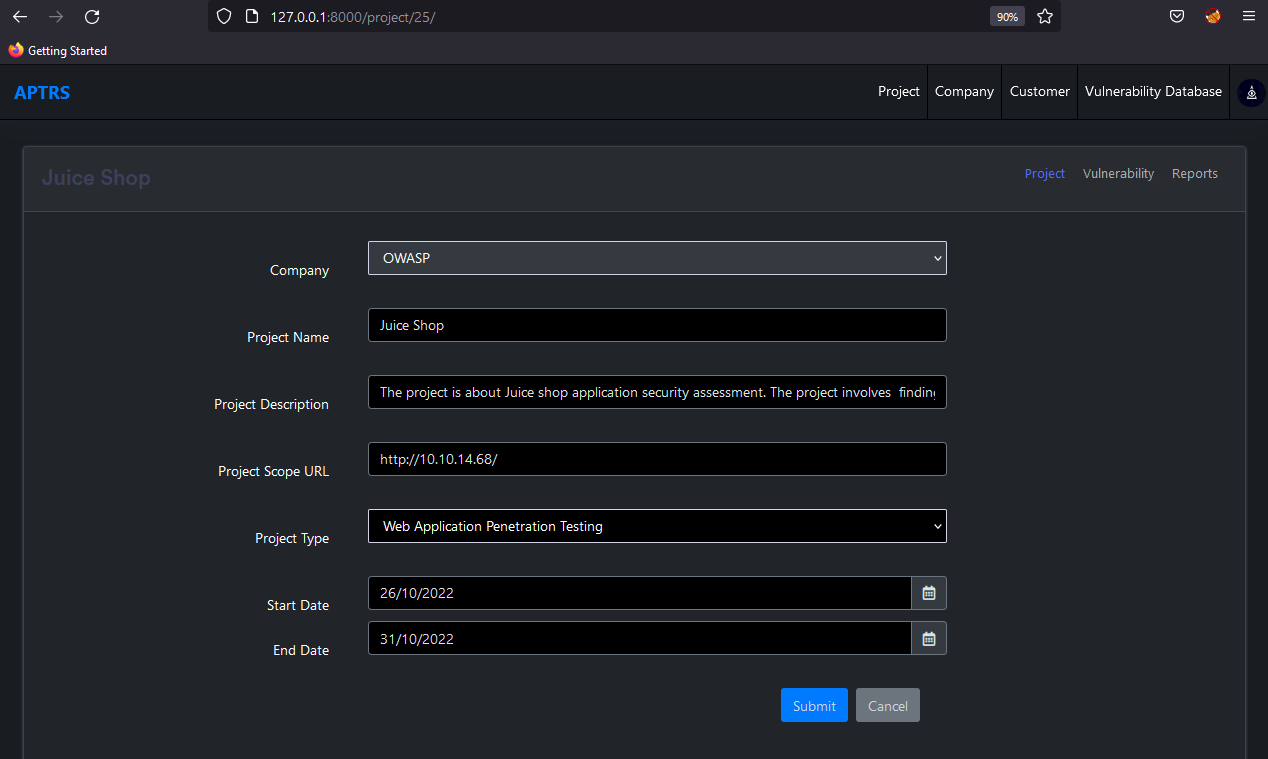
Task: Switch to the Project tab
Action: point(1045,174)
